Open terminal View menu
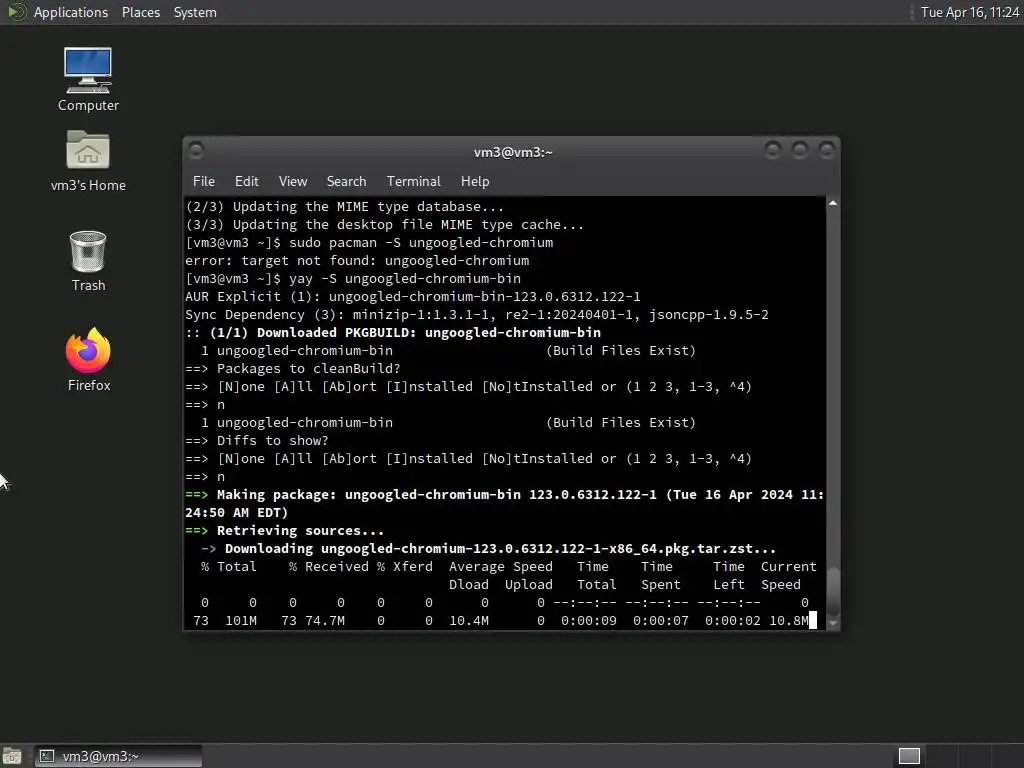 [293, 182]
